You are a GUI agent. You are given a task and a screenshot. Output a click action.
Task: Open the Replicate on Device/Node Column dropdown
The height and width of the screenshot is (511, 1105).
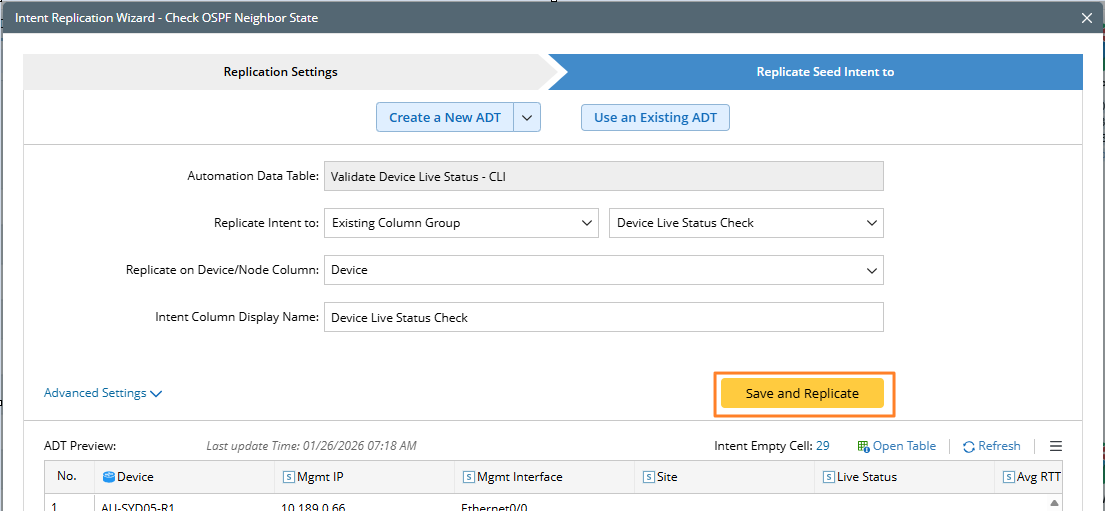(603, 270)
